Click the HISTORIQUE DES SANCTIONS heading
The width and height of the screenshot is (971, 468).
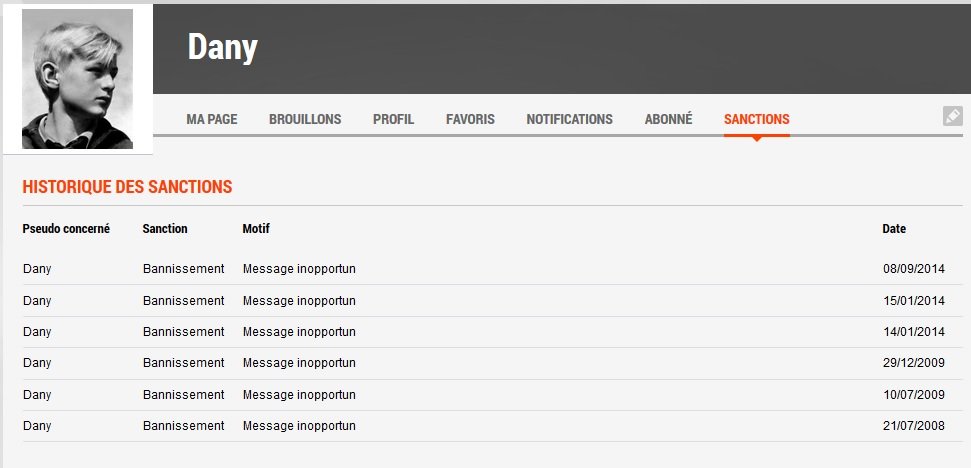(127, 187)
